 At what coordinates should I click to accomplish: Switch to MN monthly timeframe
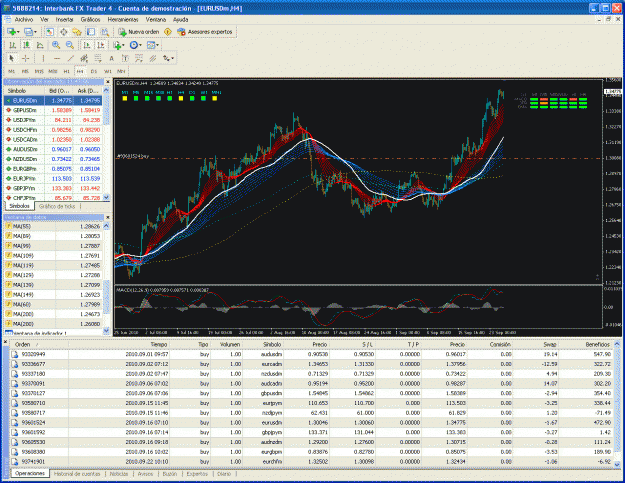click(121, 71)
